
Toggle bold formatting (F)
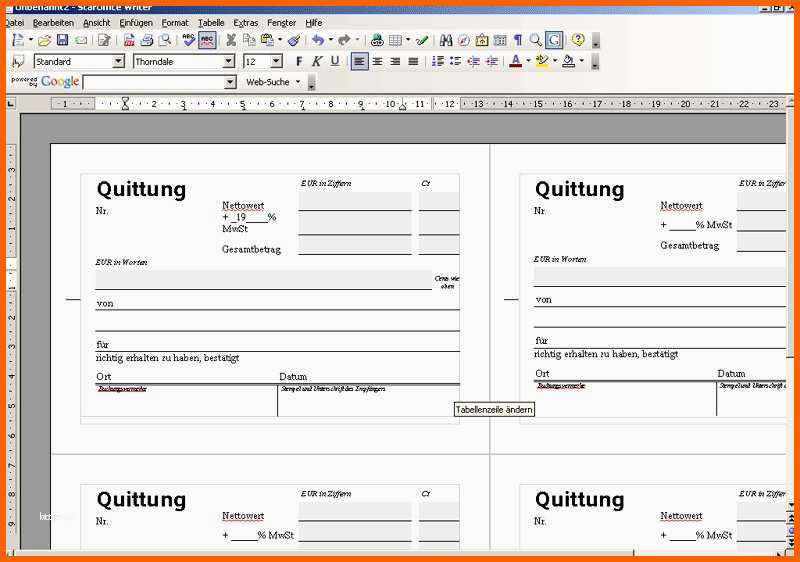point(299,62)
